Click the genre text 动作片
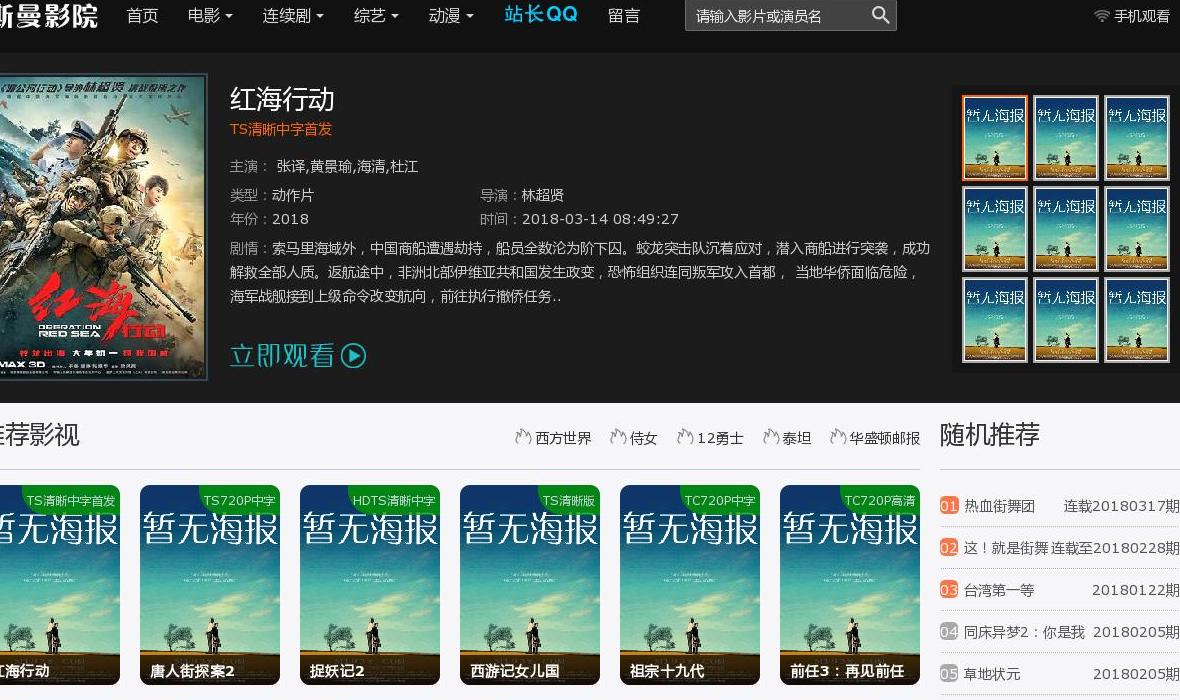Image resolution: width=1180 pixels, height=700 pixels. [293, 196]
